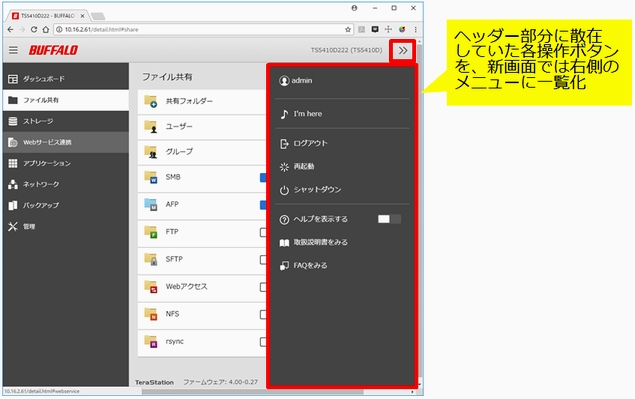
Task: Click the browser home button
Action: coord(46,30)
